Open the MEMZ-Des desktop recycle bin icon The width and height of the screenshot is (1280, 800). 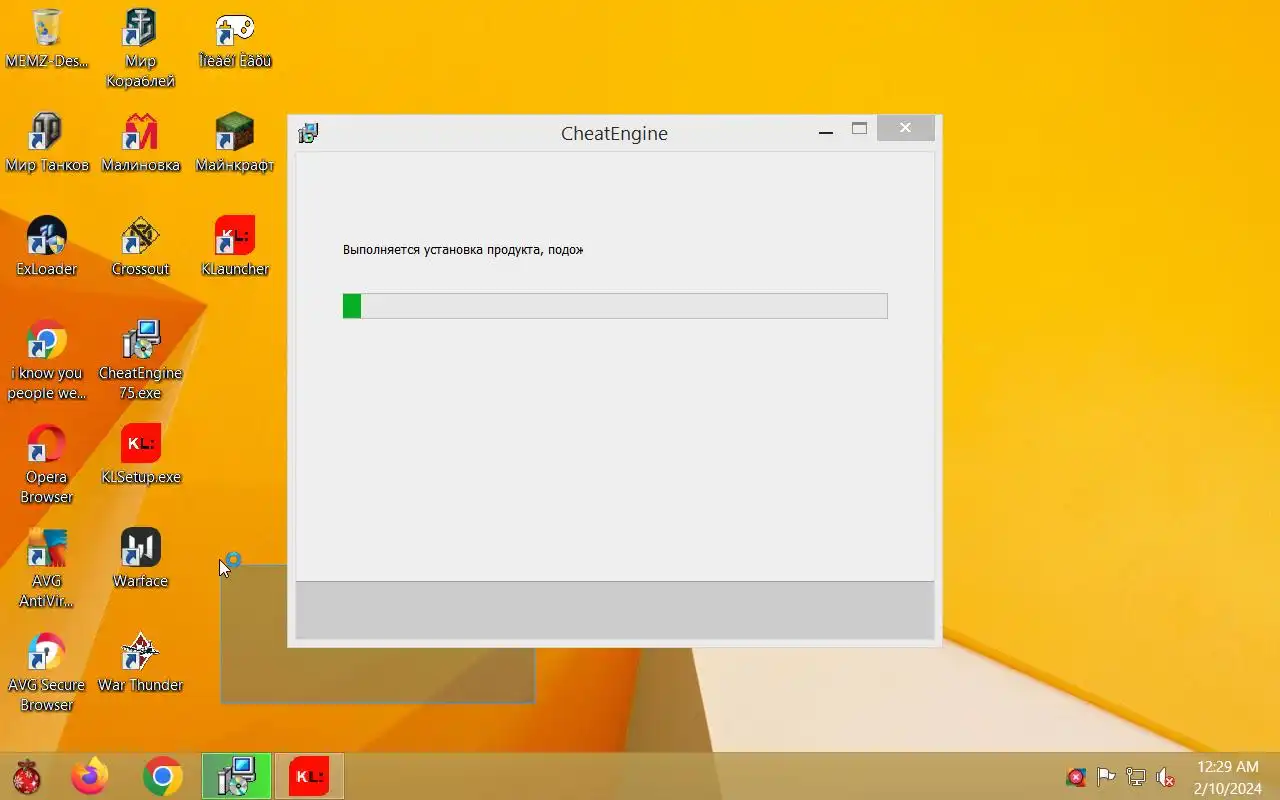pos(46,38)
